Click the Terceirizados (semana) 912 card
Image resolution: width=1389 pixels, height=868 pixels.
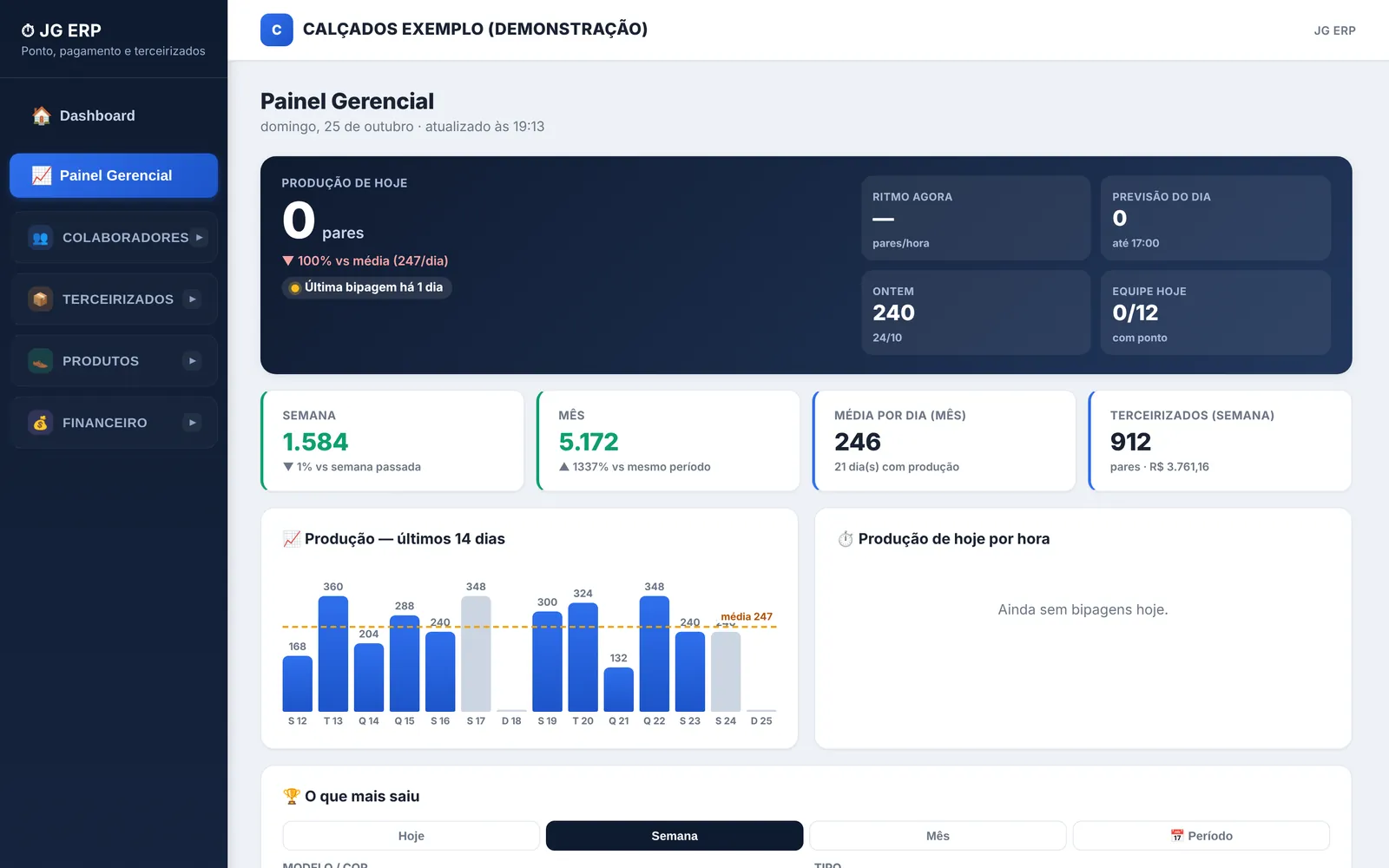point(1221,441)
